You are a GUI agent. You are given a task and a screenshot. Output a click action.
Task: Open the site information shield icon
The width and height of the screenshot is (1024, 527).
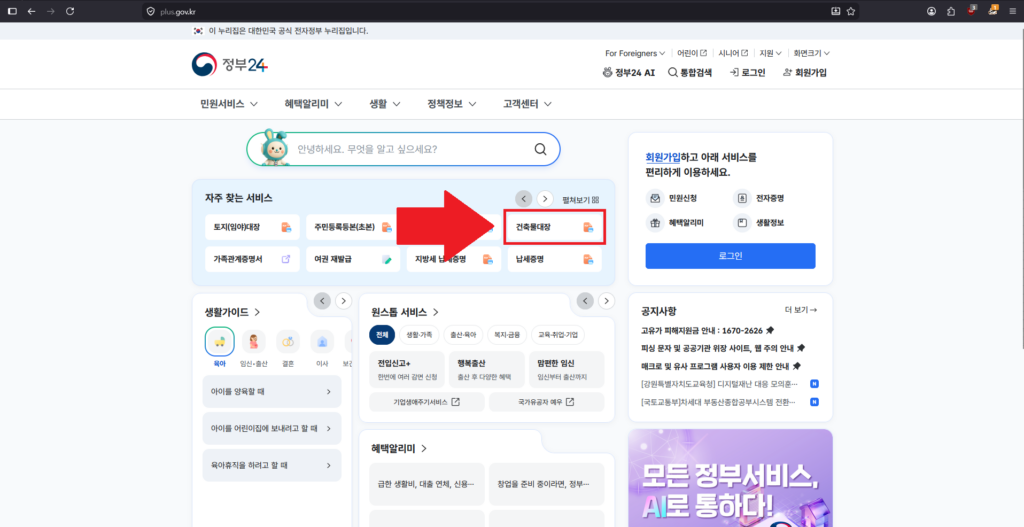pyautogui.click(x=150, y=11)
